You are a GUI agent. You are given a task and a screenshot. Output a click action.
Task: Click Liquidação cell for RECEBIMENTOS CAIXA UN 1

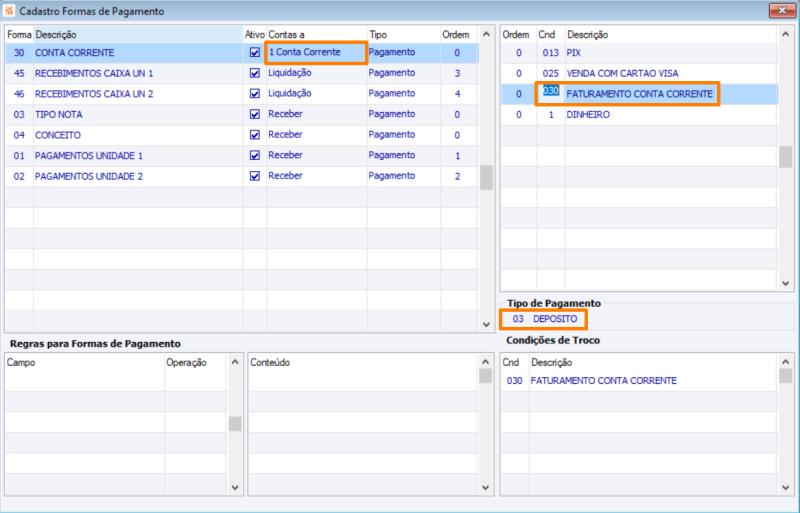pos(316,73)
